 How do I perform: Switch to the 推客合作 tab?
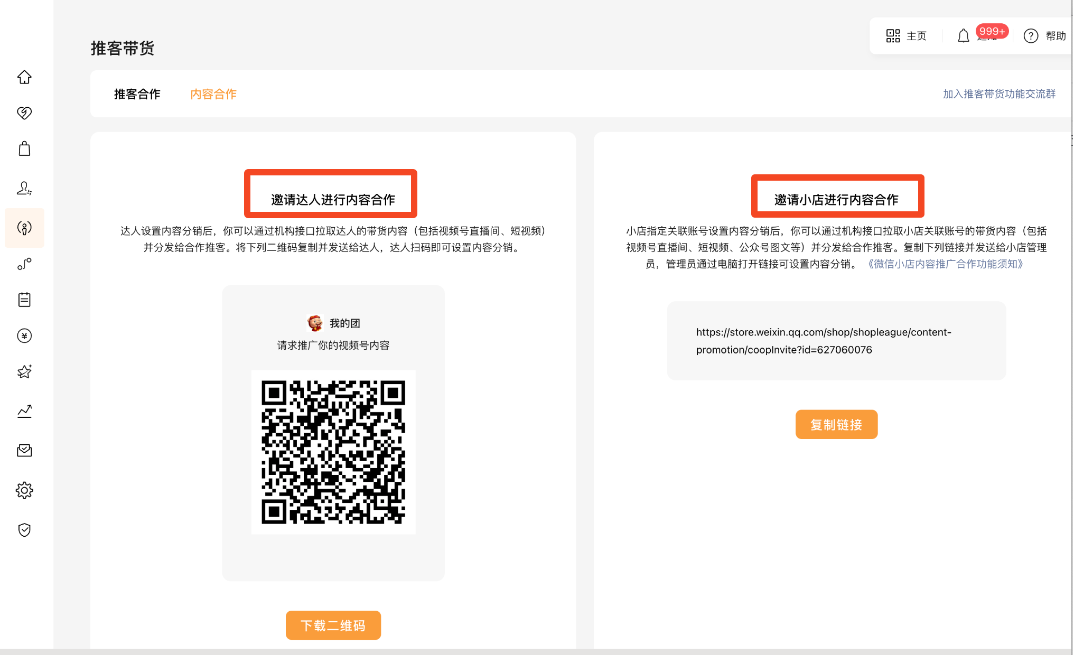137,94
